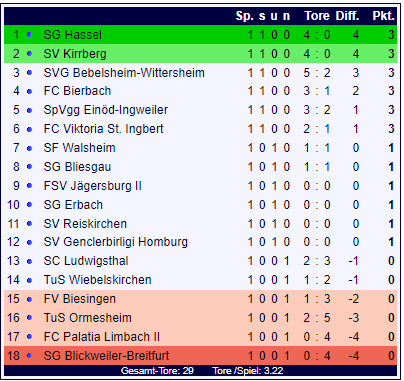The width and height of the screenshot is (404, 381).
Task: Click the blue dot beside SF Walsheim
Action: pyautogui.click(x=29, y=148)
